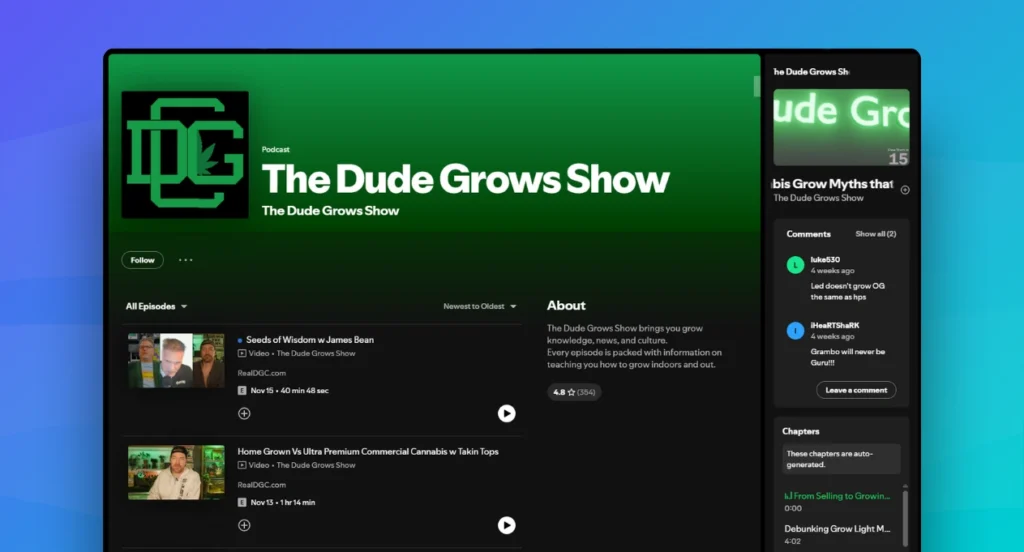Open the DGC podcast cover art
Image resolution: width=1024 pixels, height=552 pixels.
185,155
